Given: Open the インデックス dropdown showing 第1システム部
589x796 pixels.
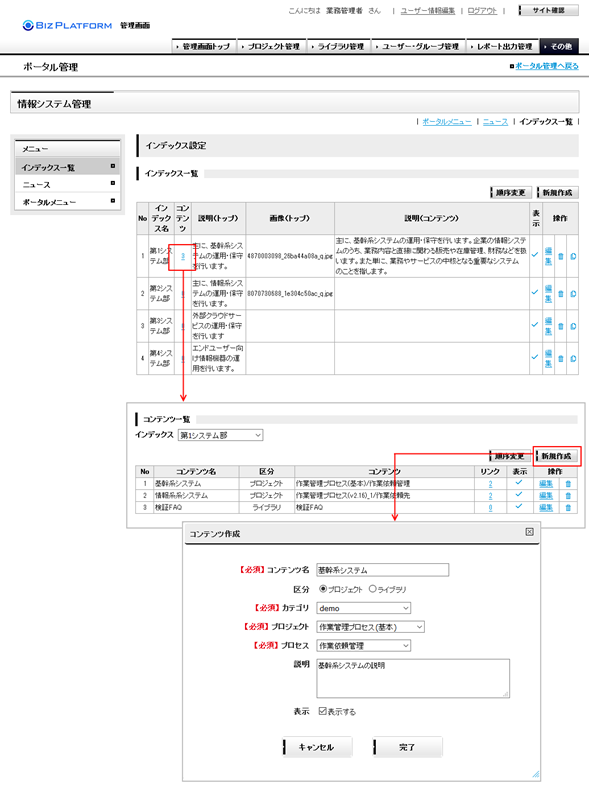Looking at the screenshot, I should 220,435.
